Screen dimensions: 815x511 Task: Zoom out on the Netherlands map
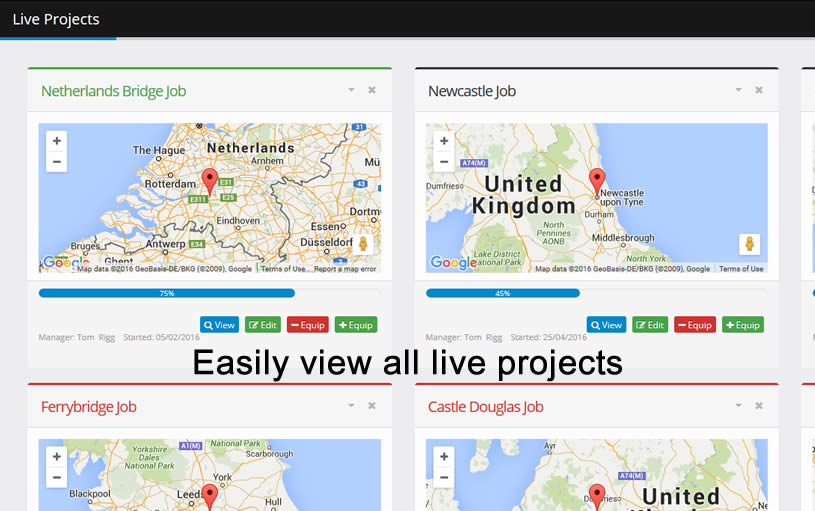[x=57, y=162]
